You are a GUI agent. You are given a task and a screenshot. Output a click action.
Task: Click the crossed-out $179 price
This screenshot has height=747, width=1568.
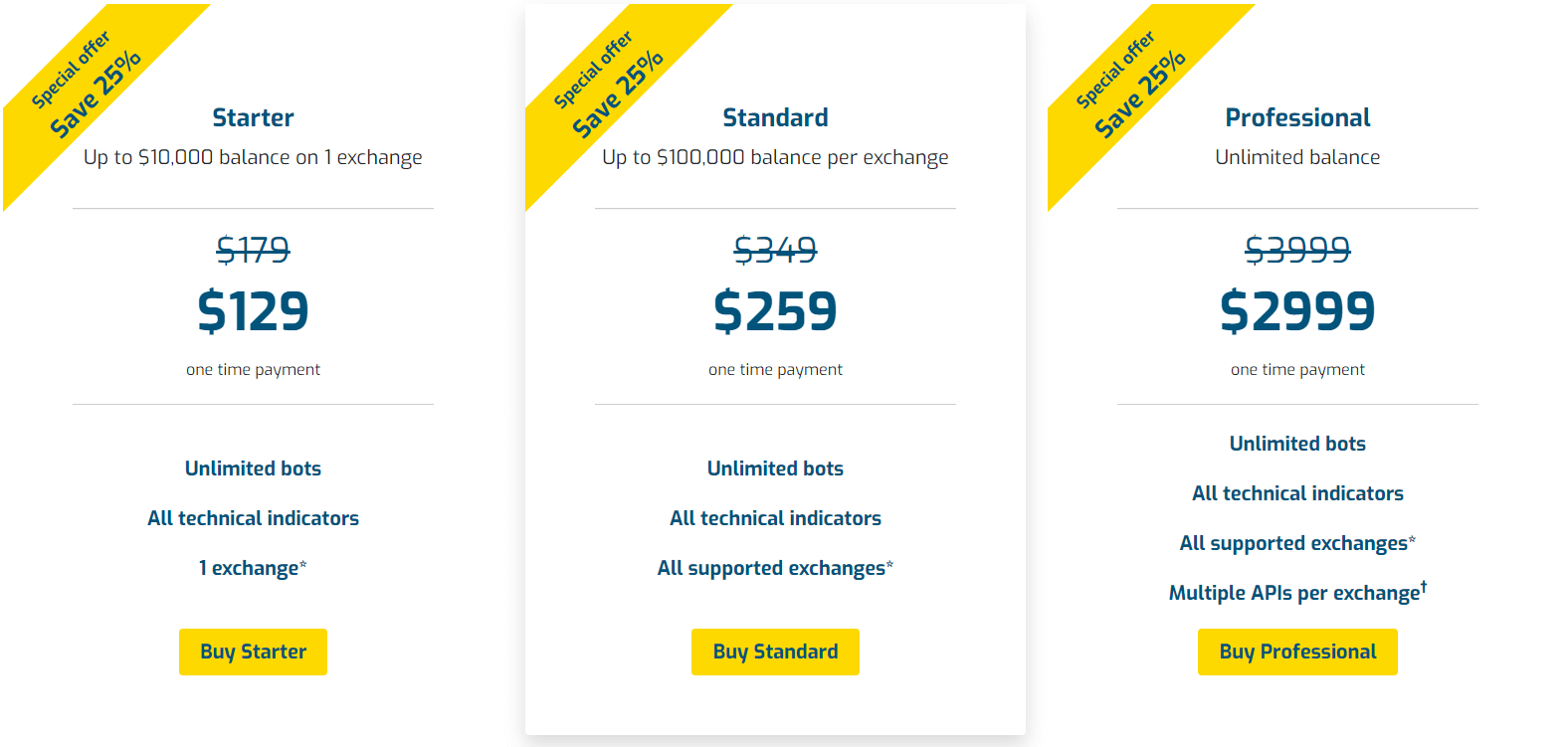click(x=253, y=249)
